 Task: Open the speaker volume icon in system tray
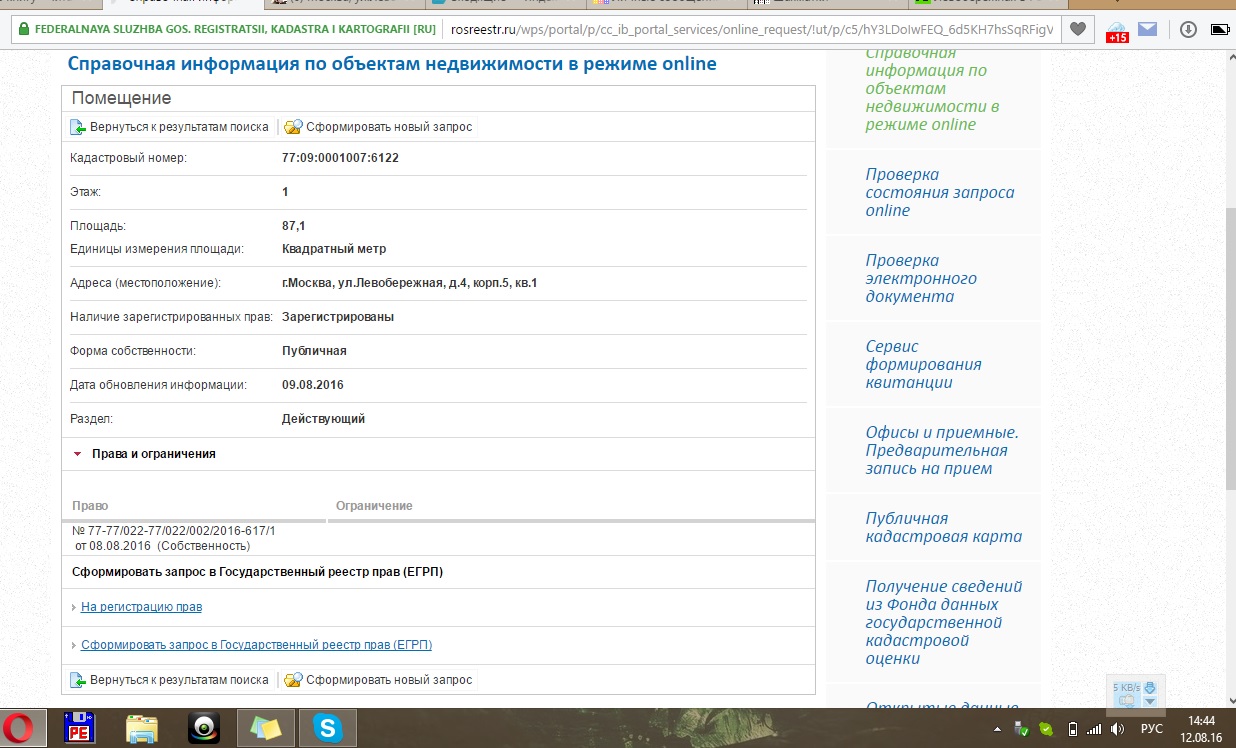(1117, 729)
